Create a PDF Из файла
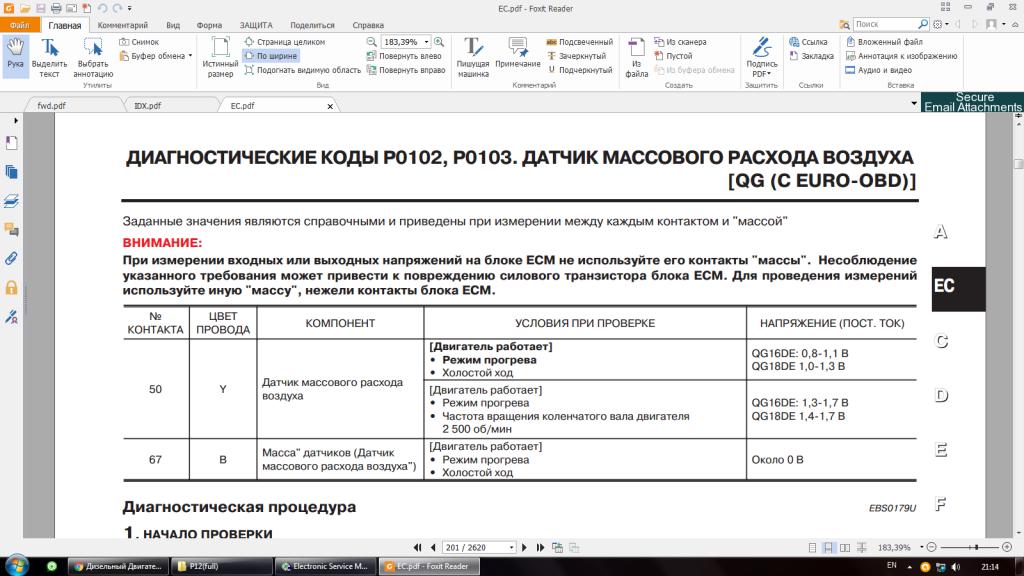The image size is (1024, 576). pos(637,57)
